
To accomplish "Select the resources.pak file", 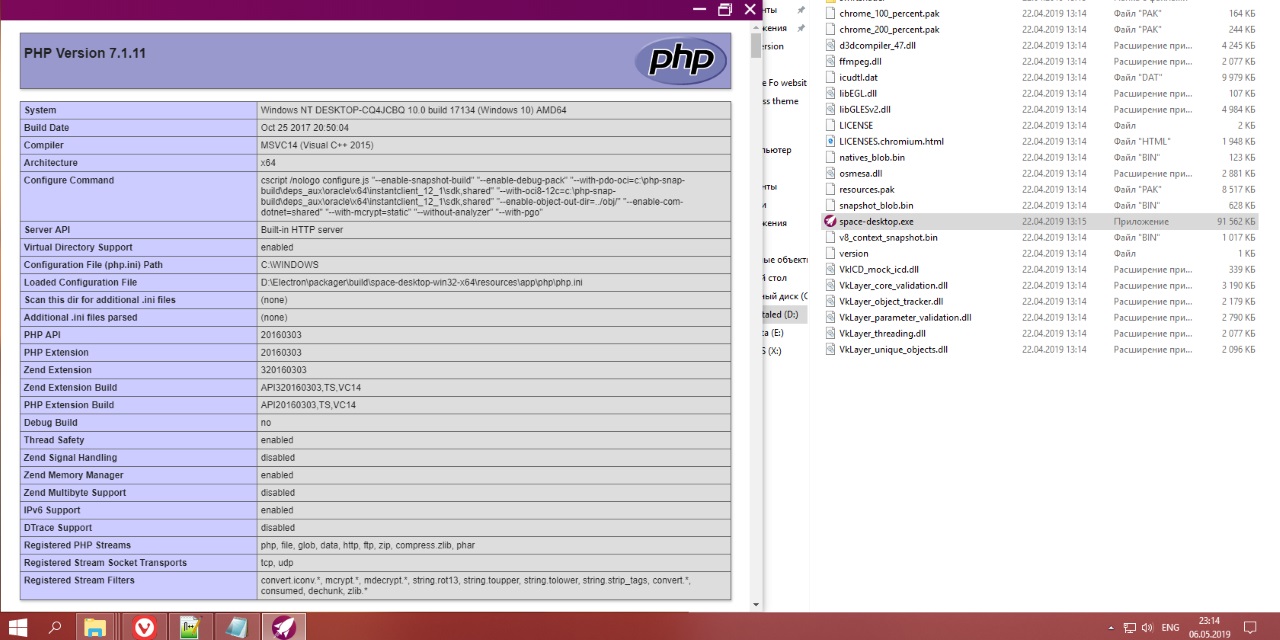I will (866, 189).
